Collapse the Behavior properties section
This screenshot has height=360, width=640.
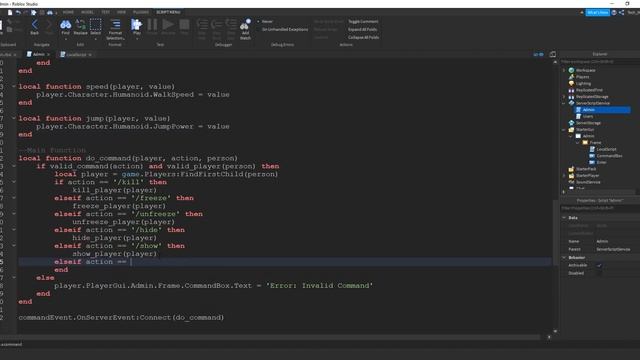[x=564, y=258]
